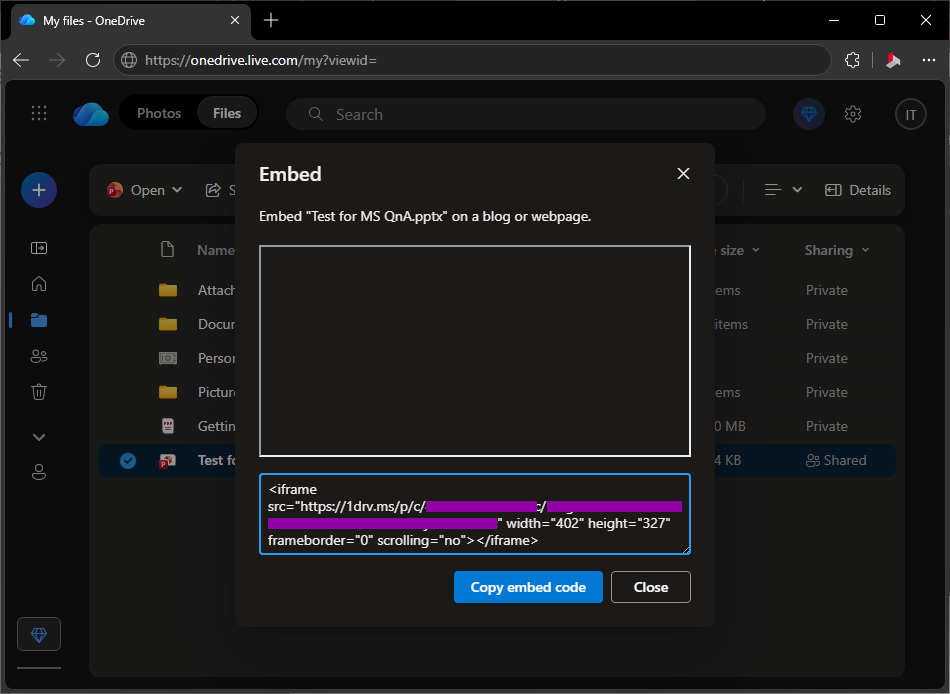Click Private sharing status for Attachments row
The height and width of the screenshot is (694, 950).
click(826, 290)
